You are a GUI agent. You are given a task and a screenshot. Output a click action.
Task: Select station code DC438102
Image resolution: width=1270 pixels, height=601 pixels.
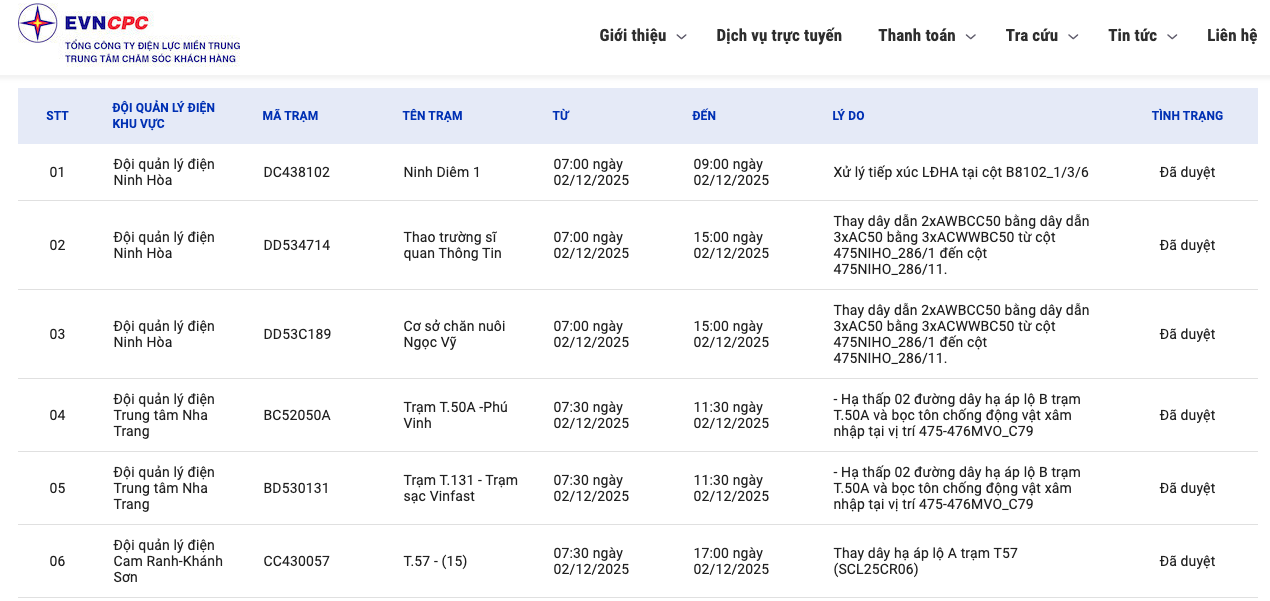(x=296, y=172)
